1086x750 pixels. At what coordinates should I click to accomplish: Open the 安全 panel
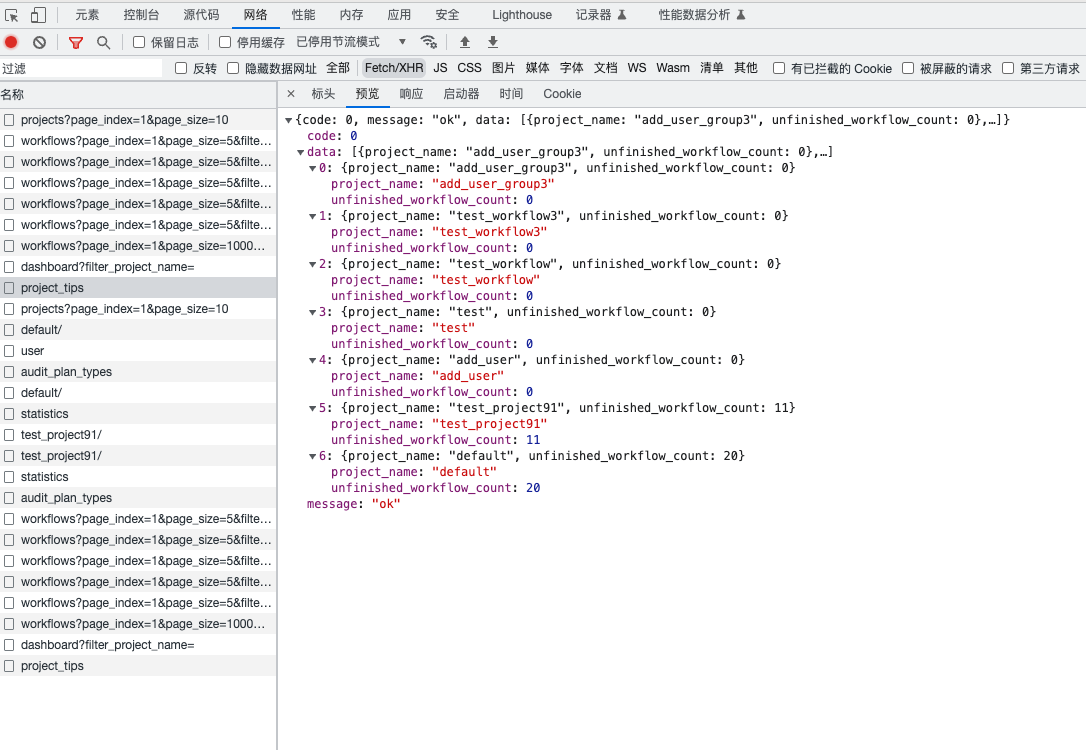pyautogui.click(x=447, y=15)
